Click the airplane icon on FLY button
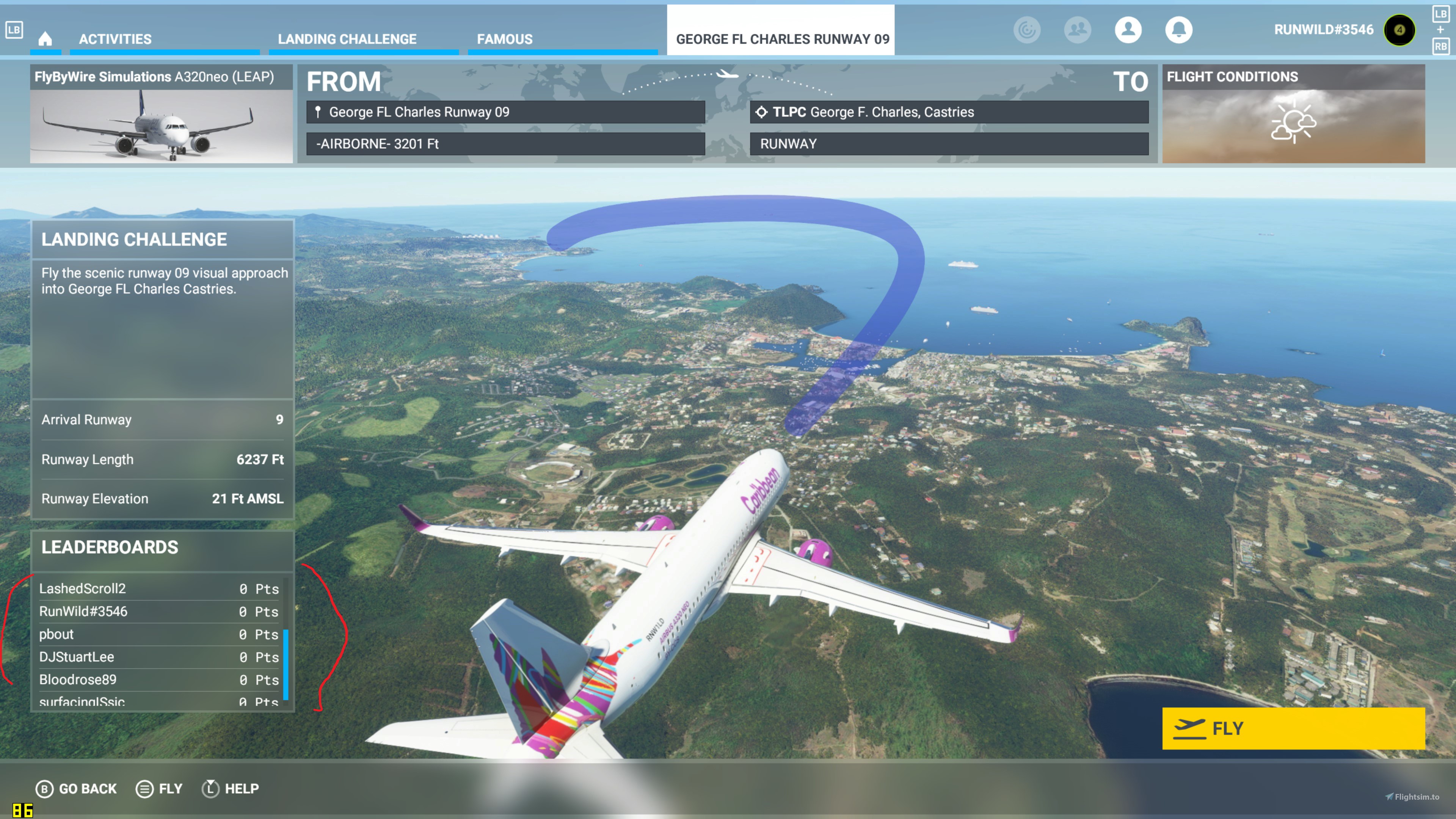The image size is (1456, 819). 1189,728
